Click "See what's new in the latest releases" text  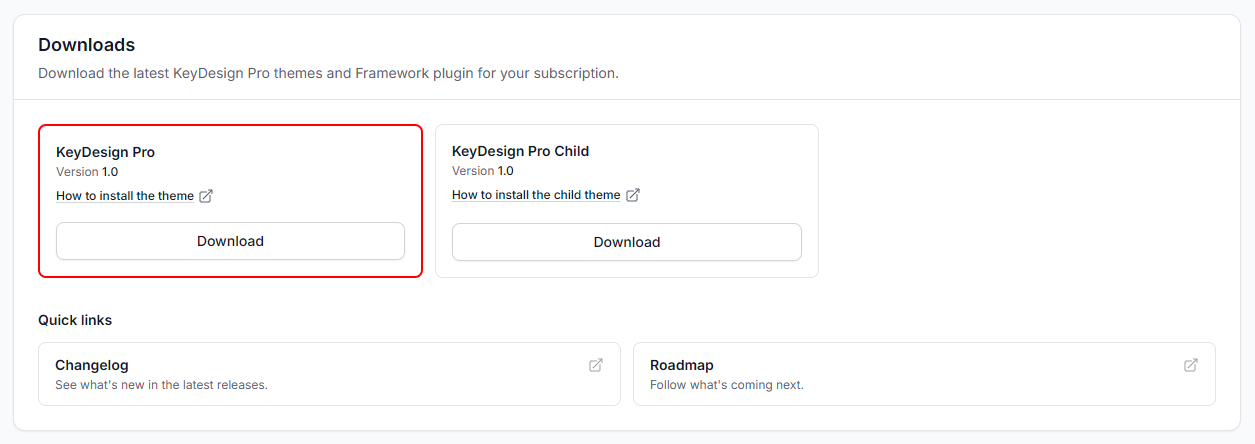point(161,385)
